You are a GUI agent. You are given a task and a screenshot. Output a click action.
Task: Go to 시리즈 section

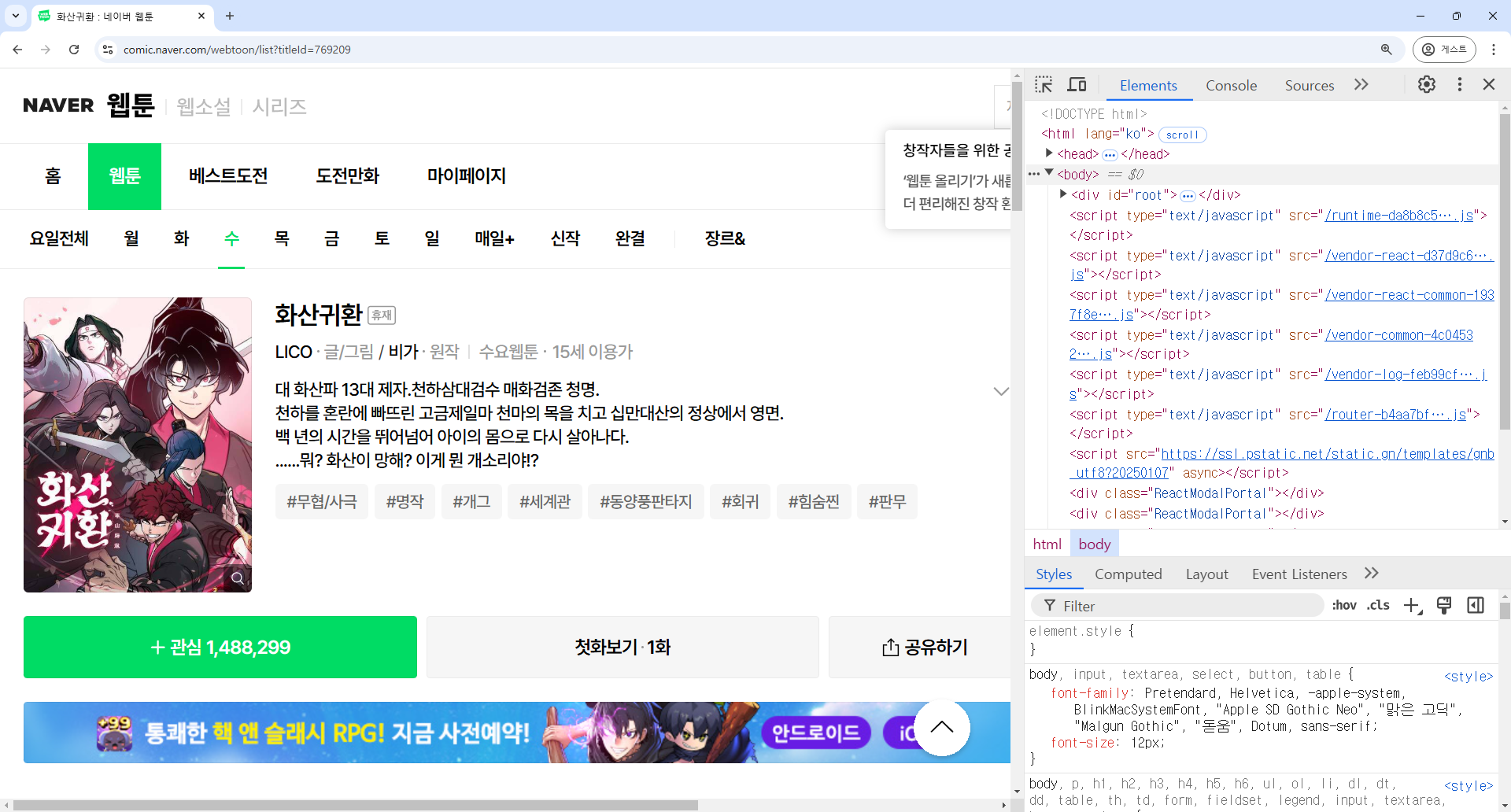click(x=279, y=106)
